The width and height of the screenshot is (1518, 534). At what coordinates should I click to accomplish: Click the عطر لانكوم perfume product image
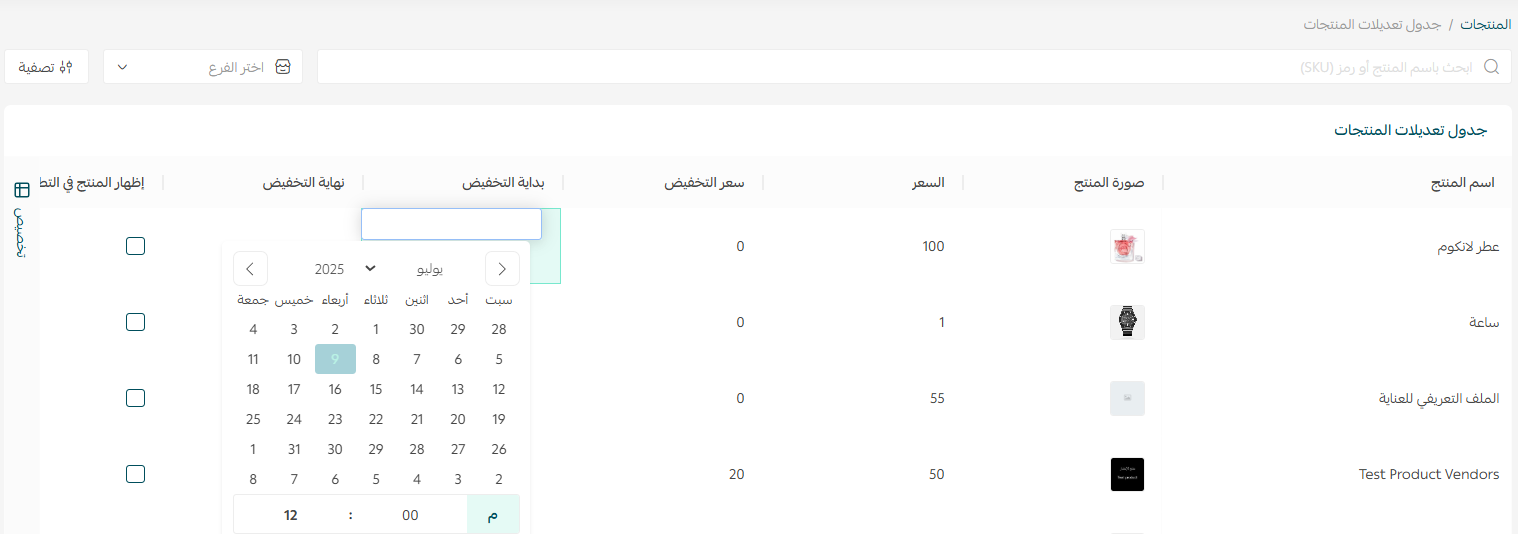pyautogui.click(x=1127, y=247)
